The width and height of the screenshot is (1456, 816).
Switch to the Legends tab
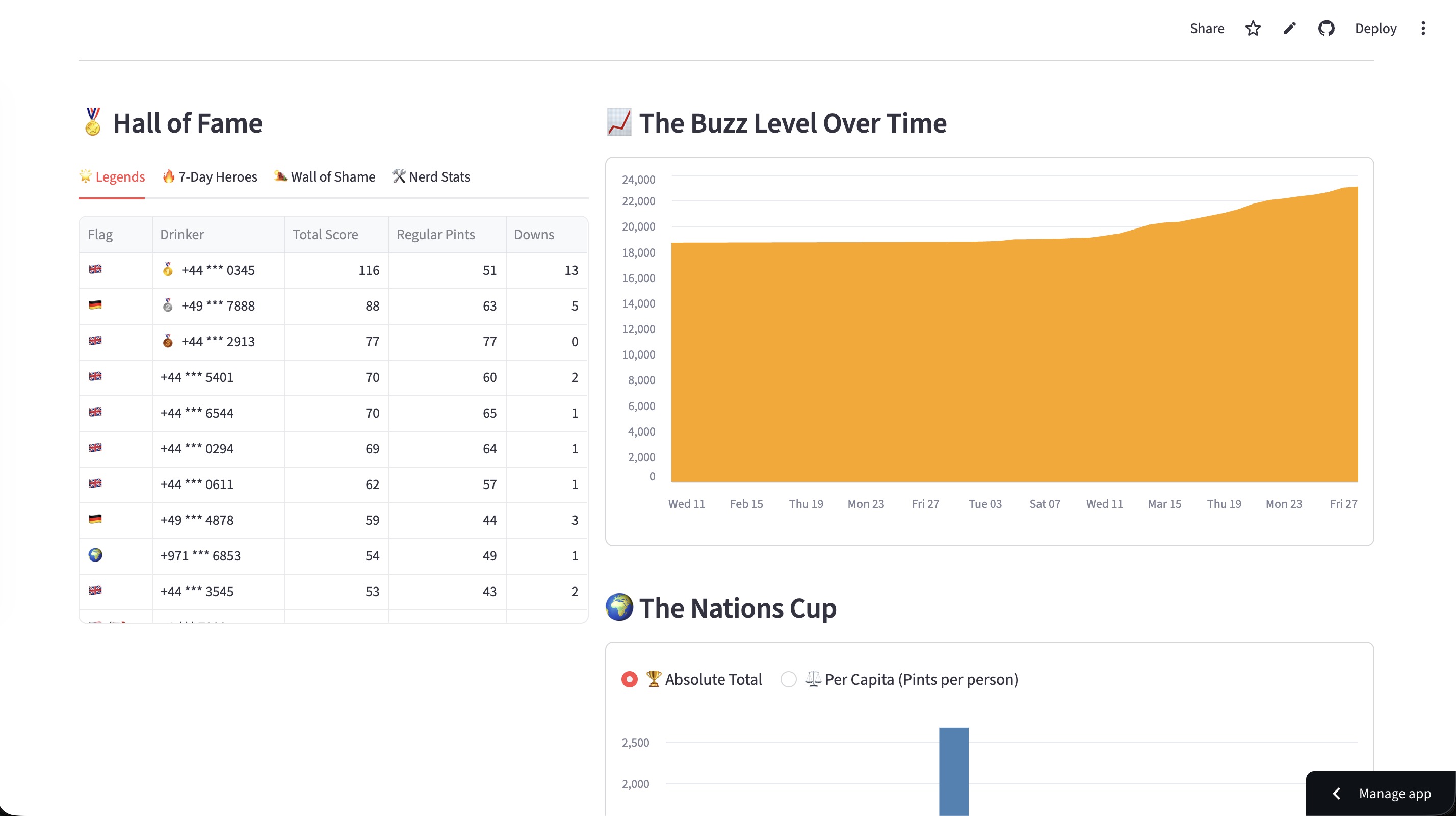pos(112,177)
